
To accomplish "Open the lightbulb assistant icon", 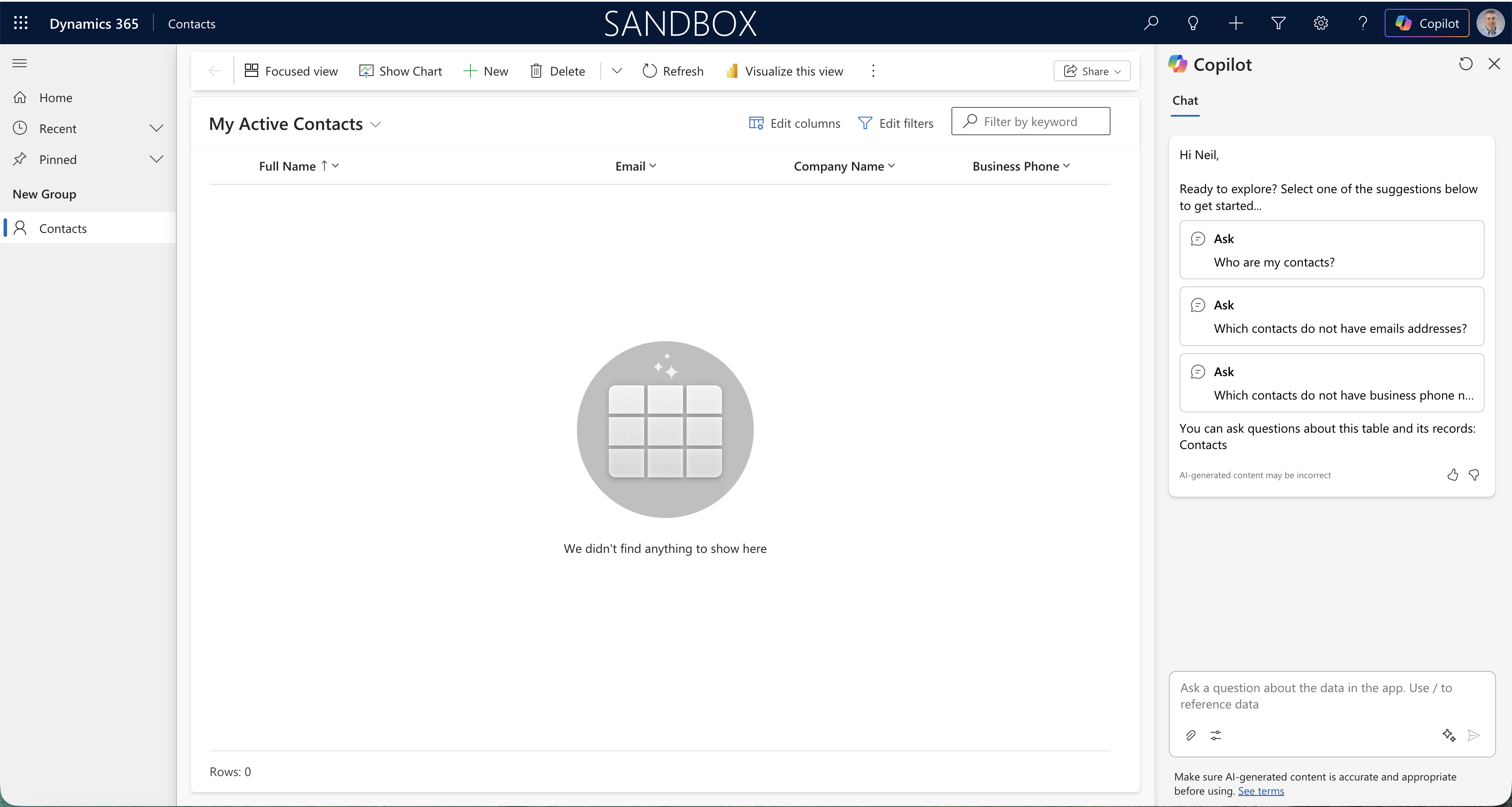I will pyautogui.click(x=1193, y=23).
